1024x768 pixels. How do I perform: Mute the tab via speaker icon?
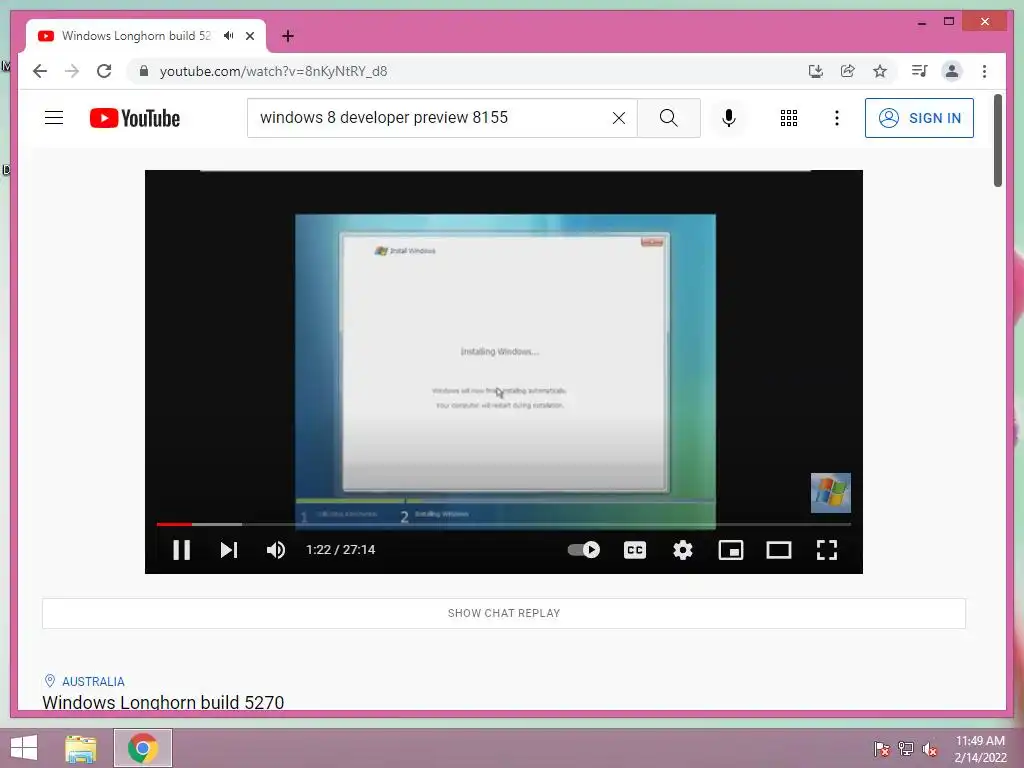[x=229, y=36]
